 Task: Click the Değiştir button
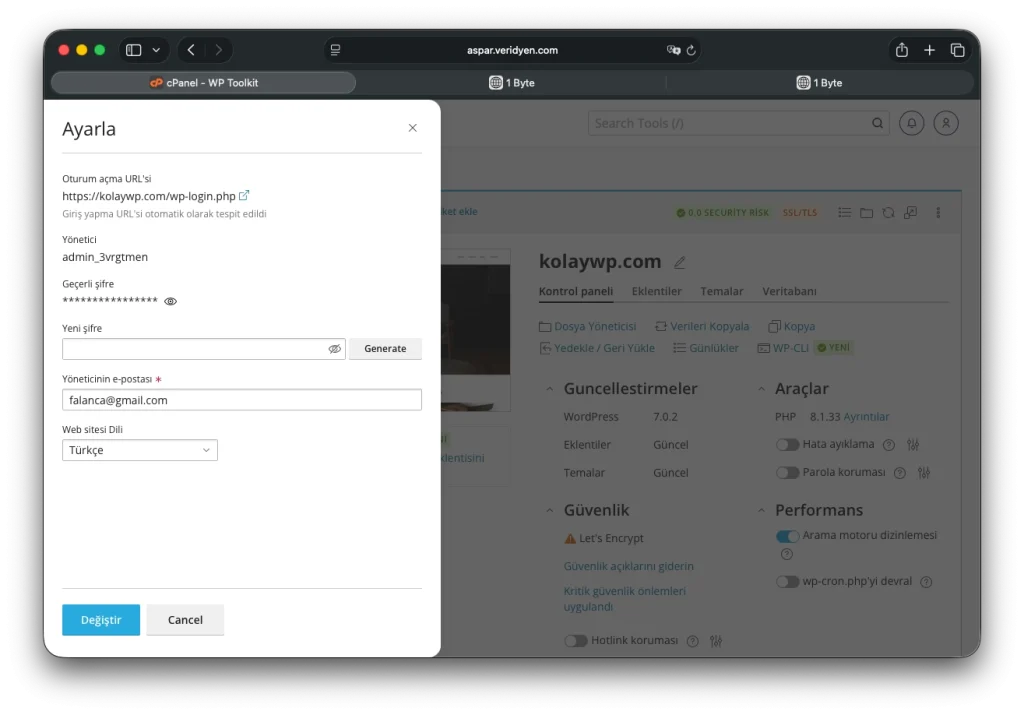pyautogui.click(x=101, y=620)
